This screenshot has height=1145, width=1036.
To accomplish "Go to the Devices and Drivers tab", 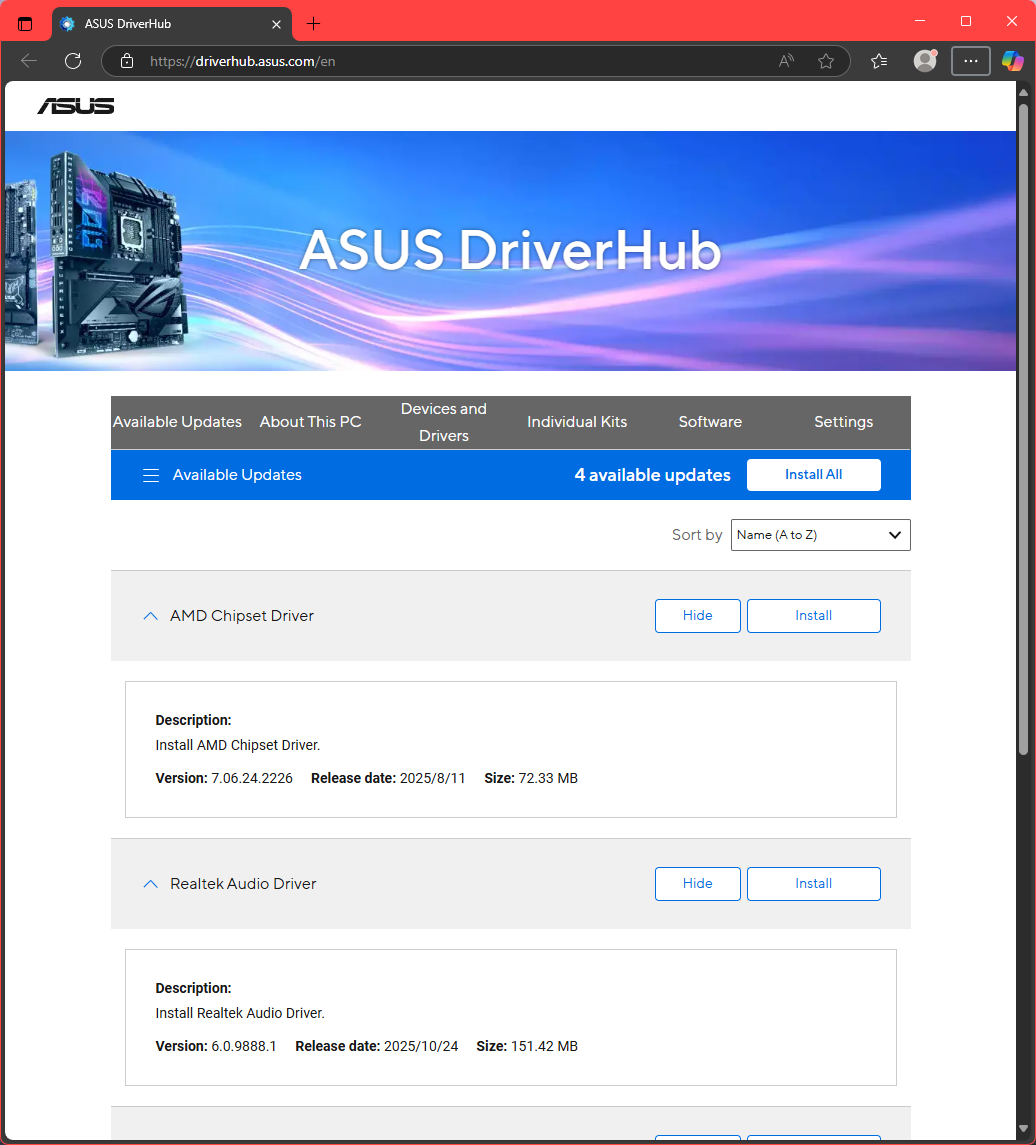I will [443, 422].
